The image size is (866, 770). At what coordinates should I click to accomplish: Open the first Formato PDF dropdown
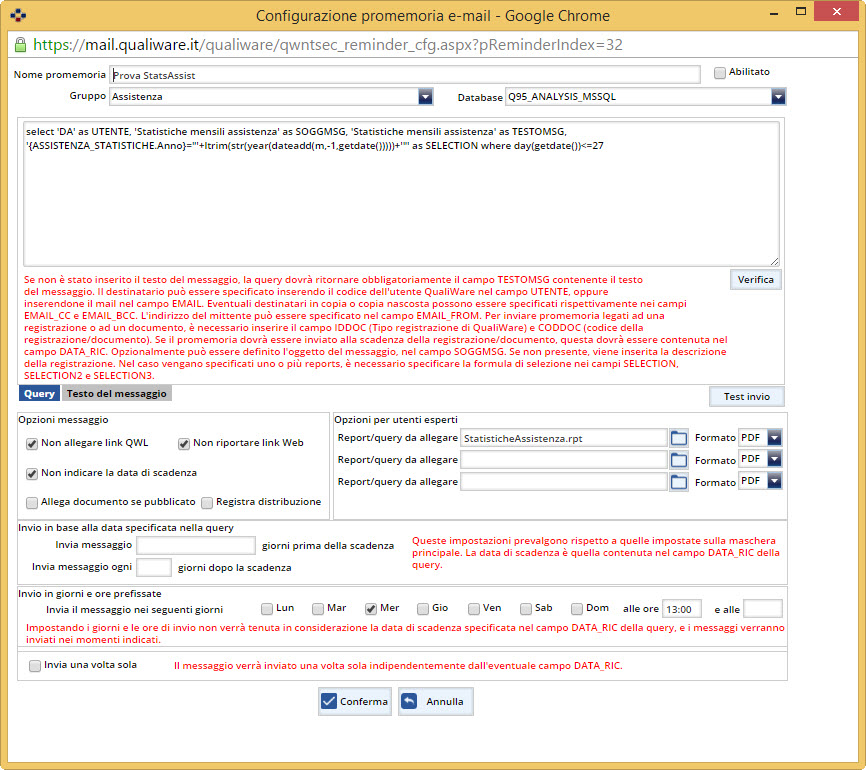(x=774, y=438)
